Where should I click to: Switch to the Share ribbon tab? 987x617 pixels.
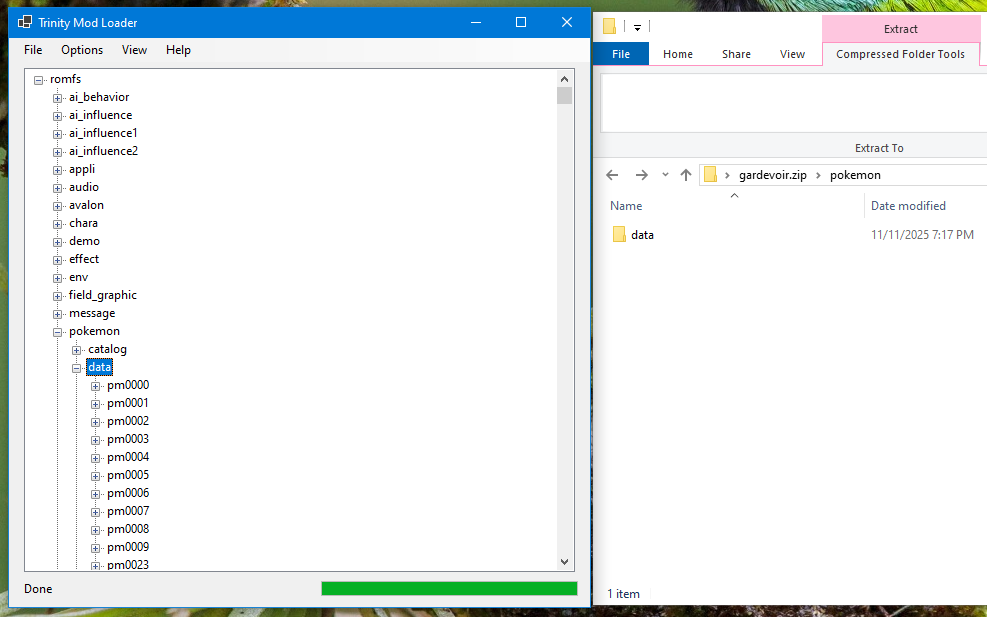click(736, 54)
